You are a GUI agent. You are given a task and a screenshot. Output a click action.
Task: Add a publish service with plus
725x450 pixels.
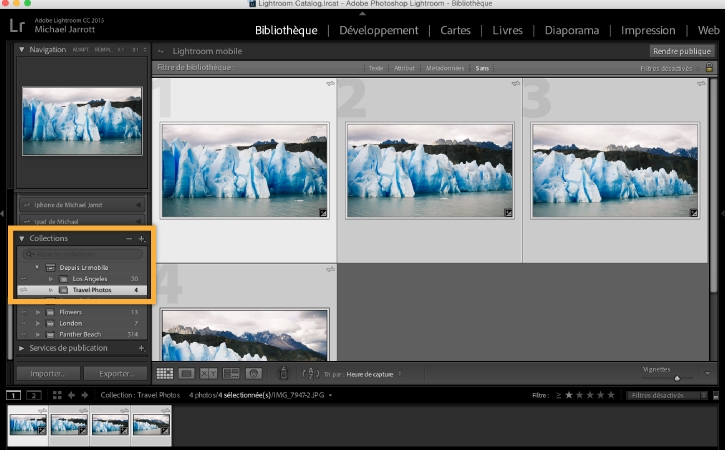[141, 348]
